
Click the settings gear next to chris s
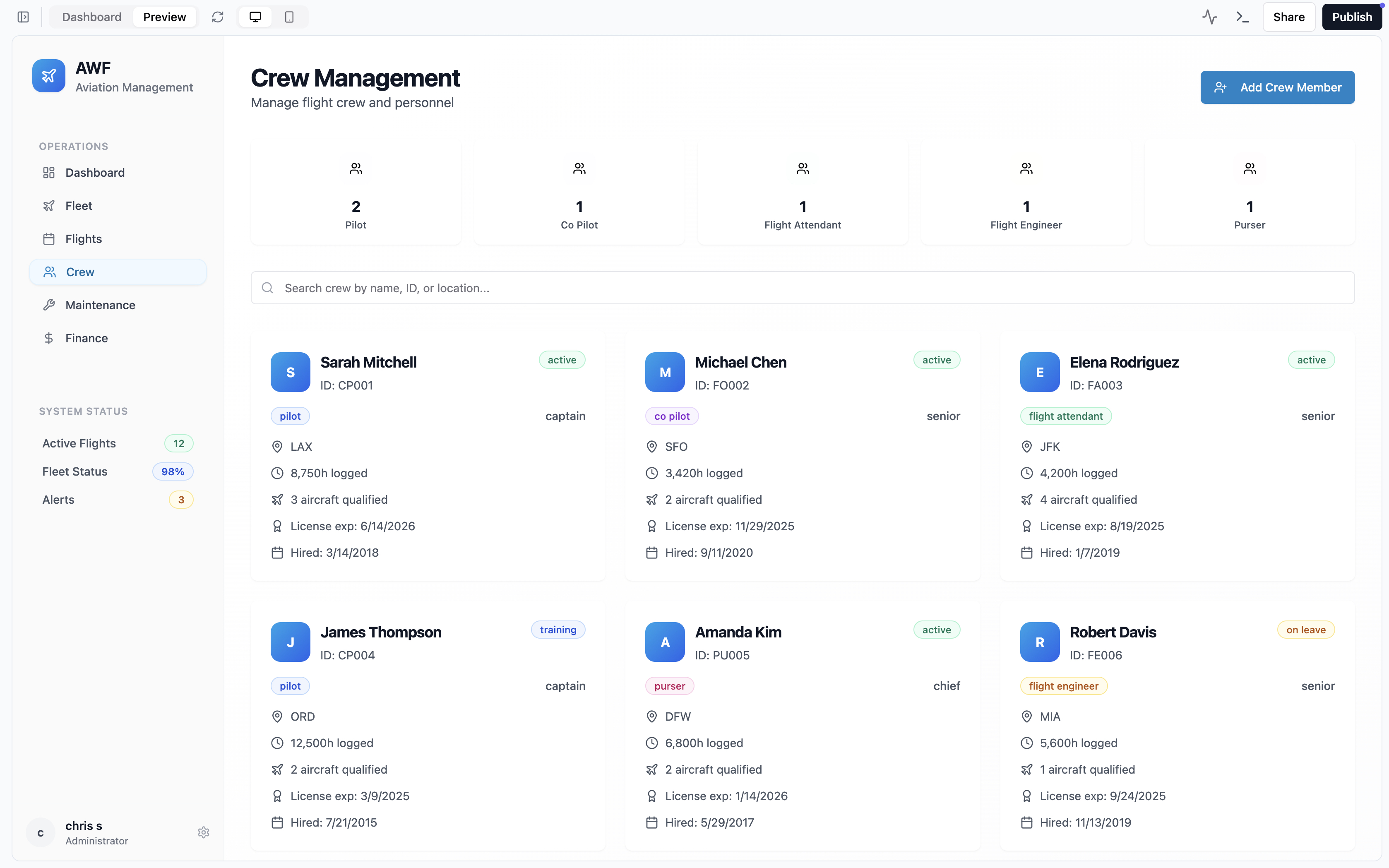[x=203, y=832]
